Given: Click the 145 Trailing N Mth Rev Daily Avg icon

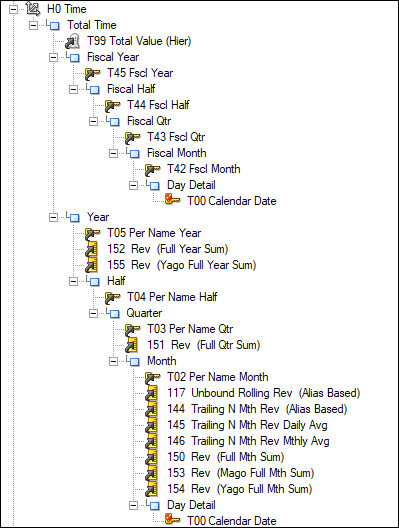Looking at the screenshot, I should (x=152, y=425).
